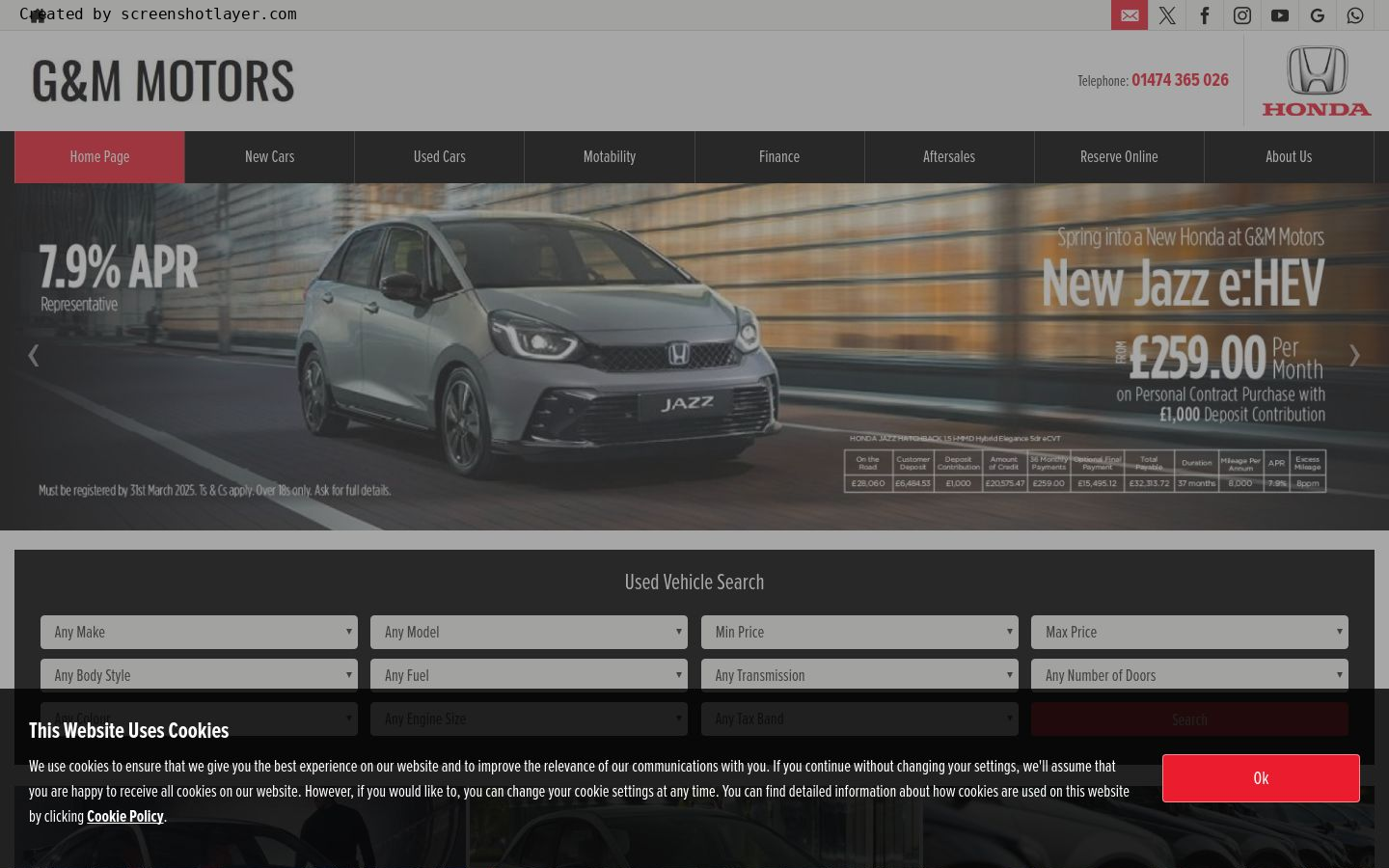The width and height of the screenshot is (1389, 868).
Task: Expand the Any Make dropdown
Action: click(199, 633)
